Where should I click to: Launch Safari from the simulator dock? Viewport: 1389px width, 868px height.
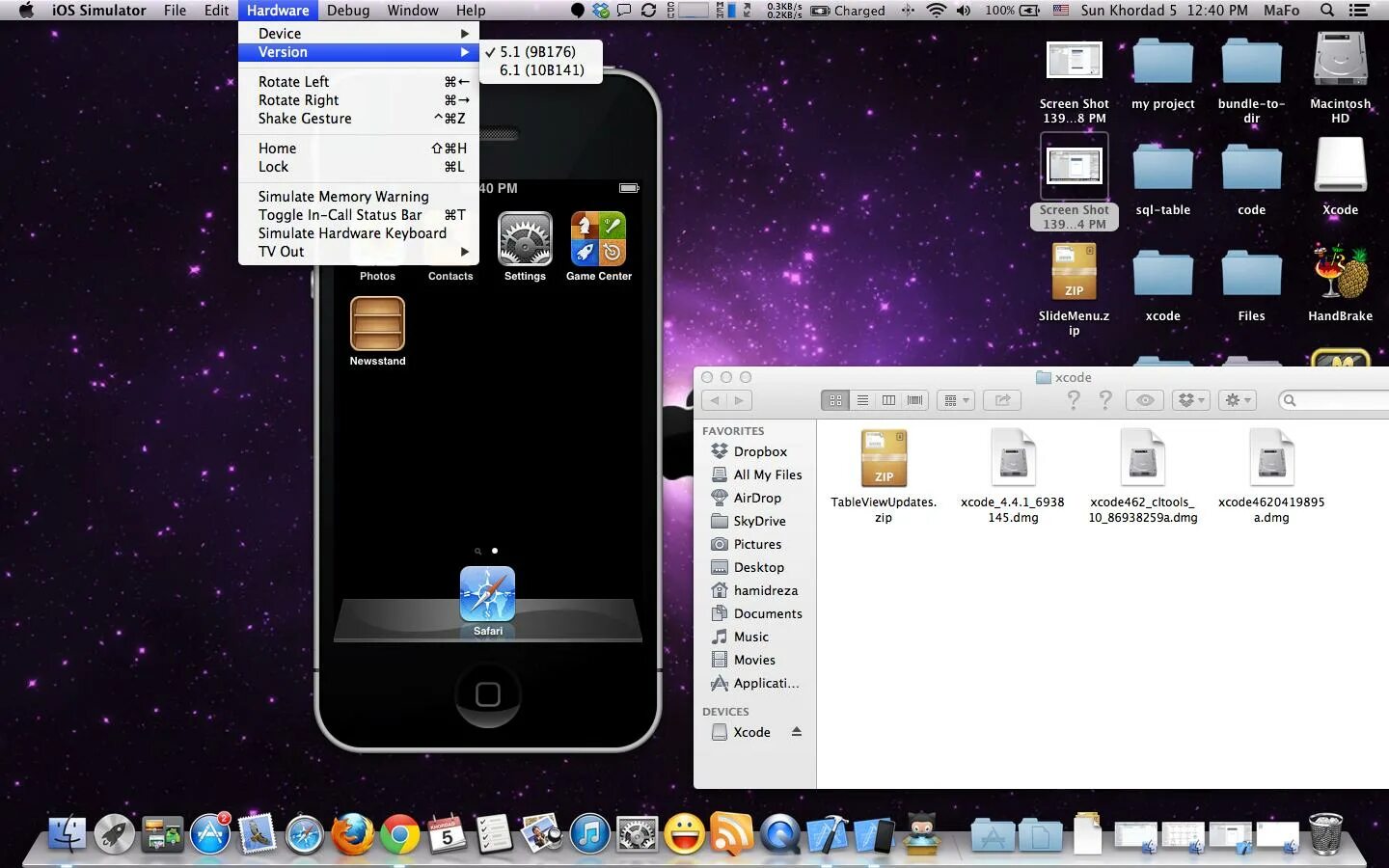487,593
